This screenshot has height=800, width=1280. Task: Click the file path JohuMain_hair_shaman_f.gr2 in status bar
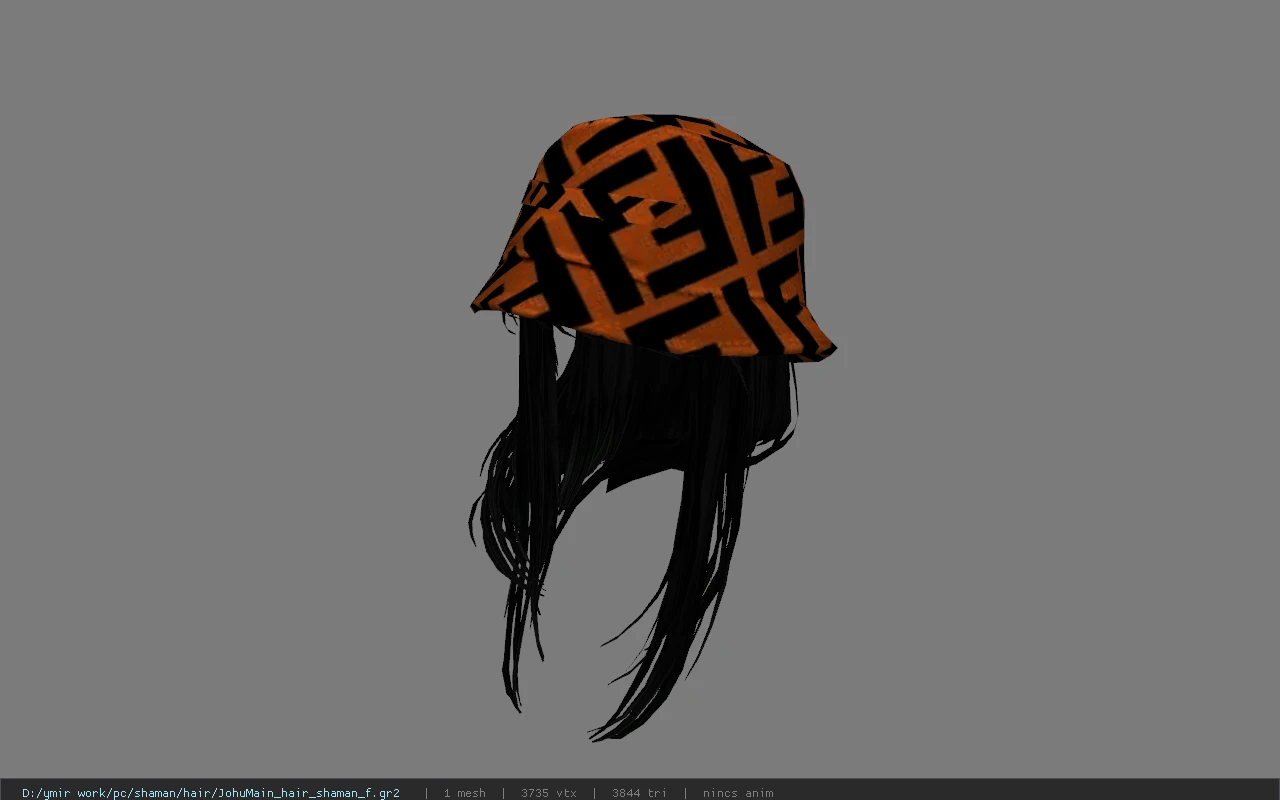point(211,793)
